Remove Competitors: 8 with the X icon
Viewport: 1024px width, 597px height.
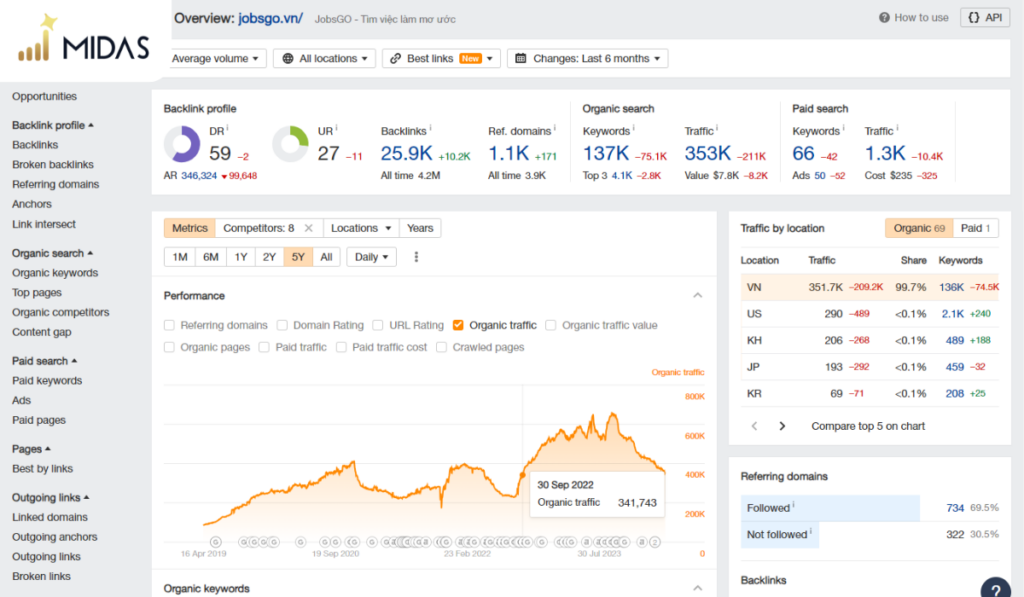[x=309, y=228]
